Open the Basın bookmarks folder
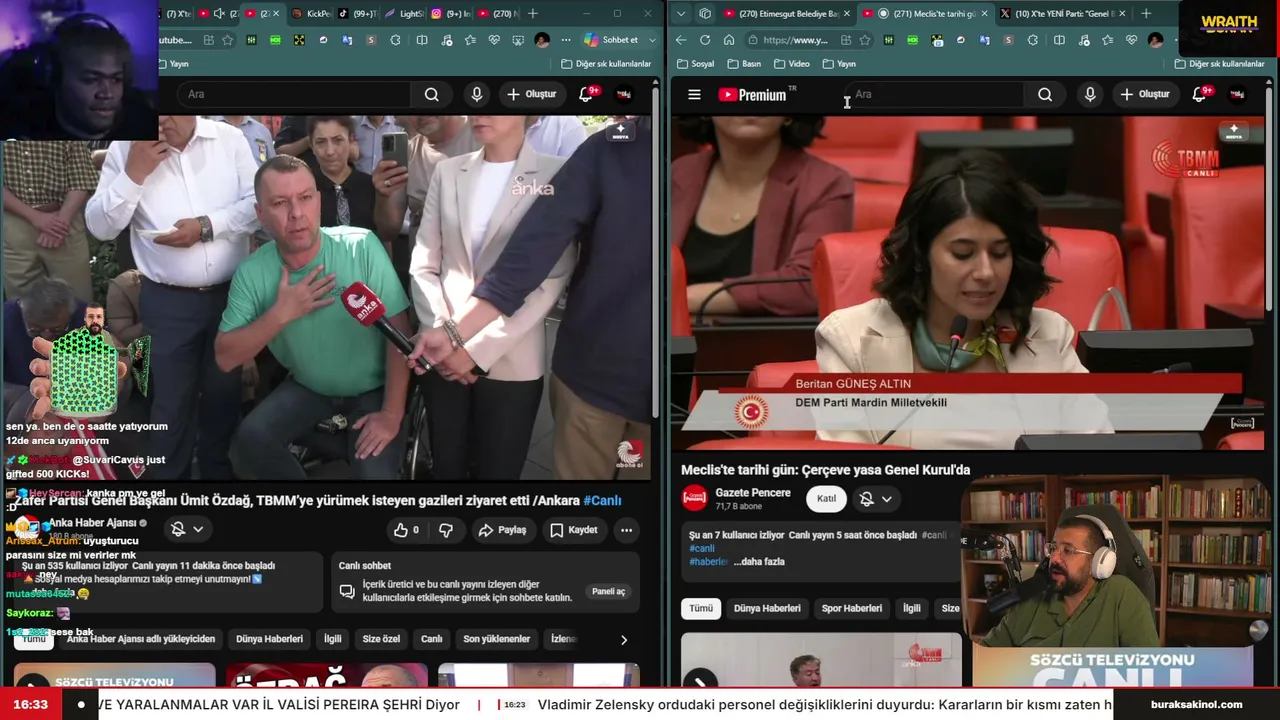The width and height of the screenshot is (1280, 720). coord(744,64)
